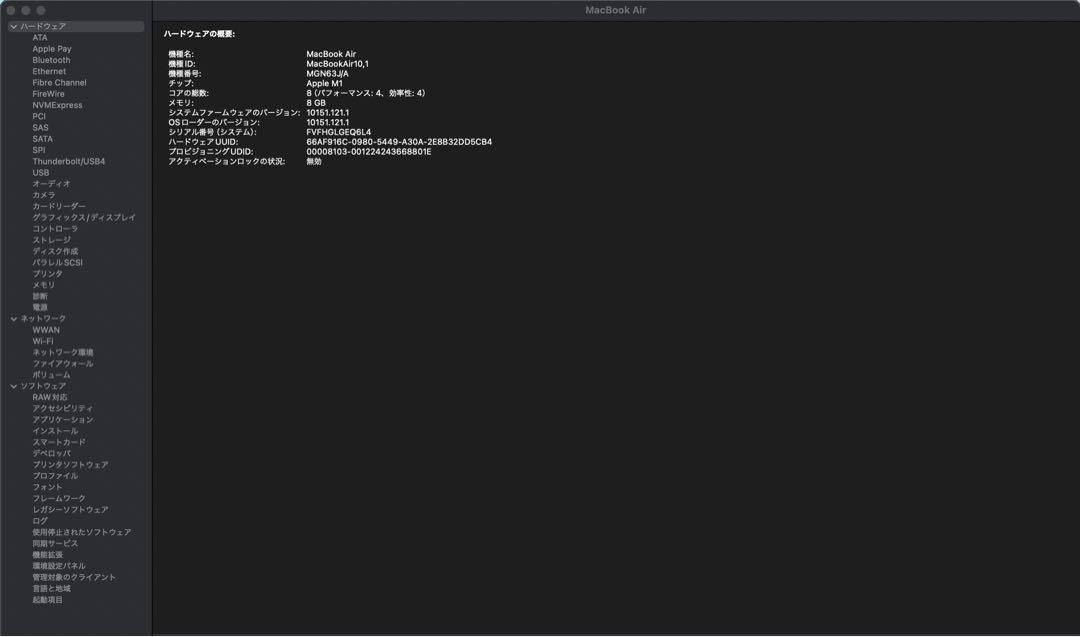1080x637 pixels.
Task: Select アプリケーション in the sidebar
Action: pos(63,420)
